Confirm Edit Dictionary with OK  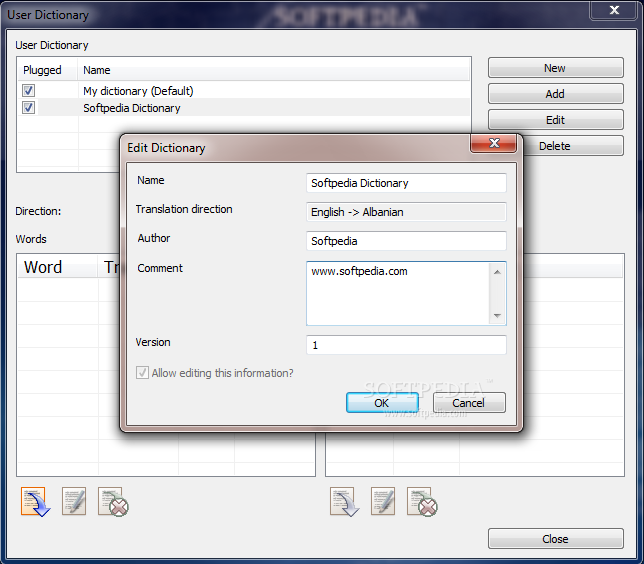click(382, 403)
